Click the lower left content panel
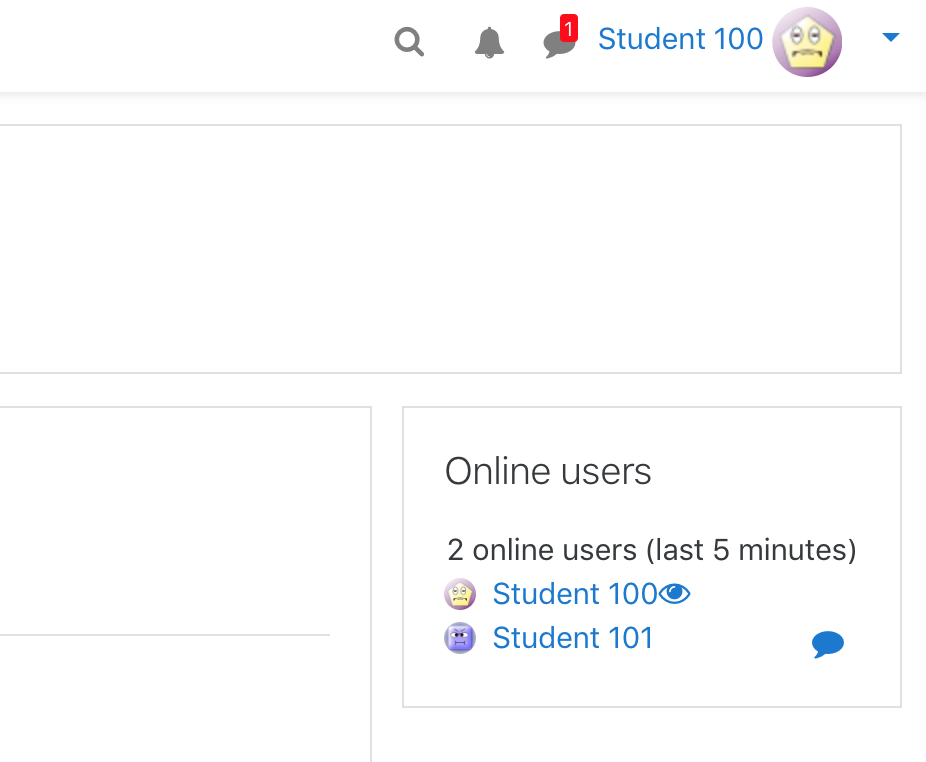Image resolution: width=926 pixels, height=762 pixels. [185, 584]
